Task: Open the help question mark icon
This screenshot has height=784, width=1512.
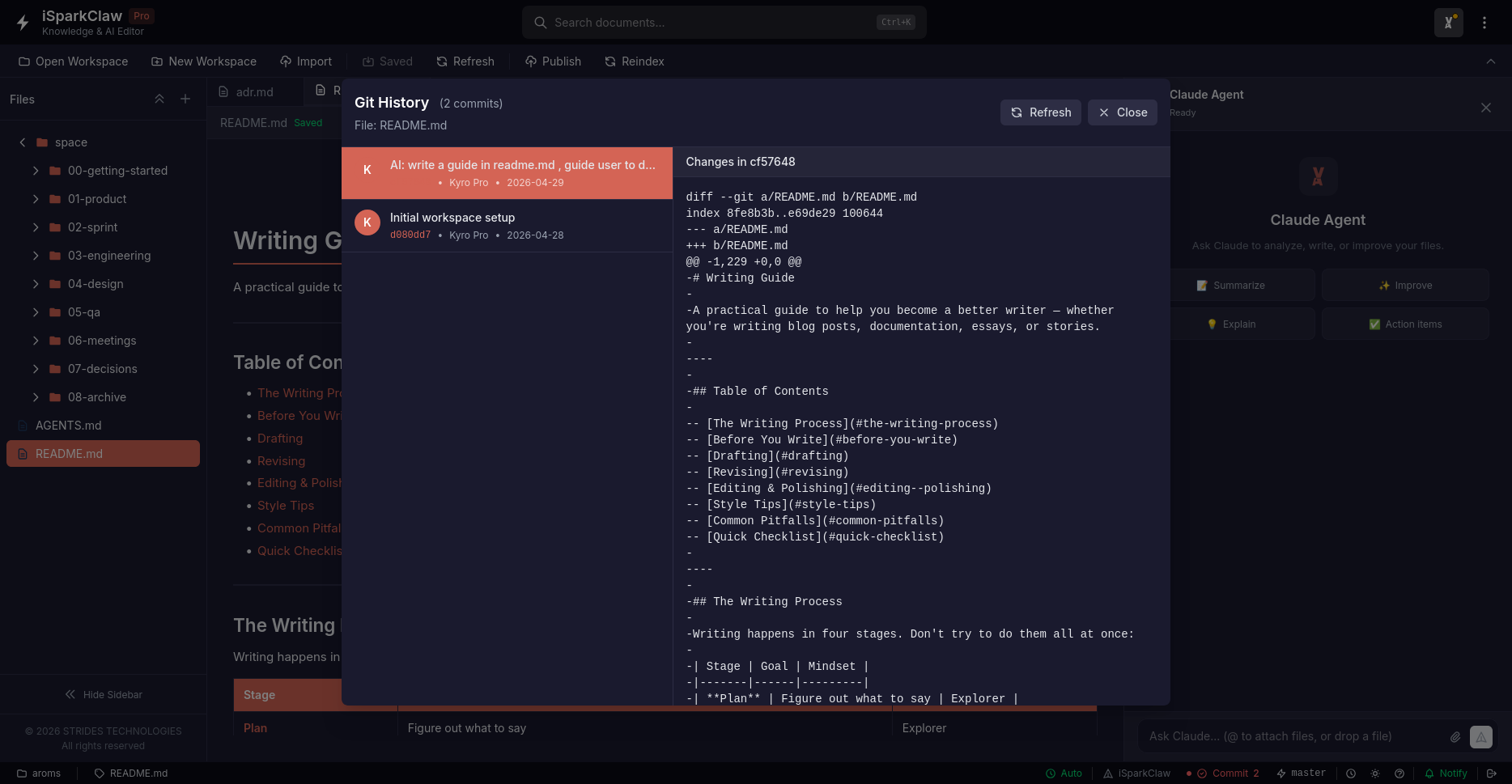Action: pos(1399,773)
